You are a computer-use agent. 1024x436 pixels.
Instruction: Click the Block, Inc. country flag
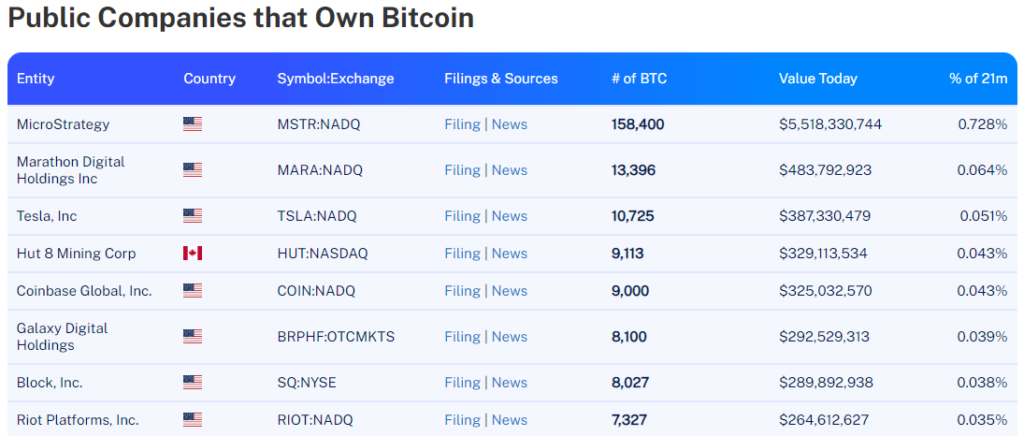coord(192,383)
